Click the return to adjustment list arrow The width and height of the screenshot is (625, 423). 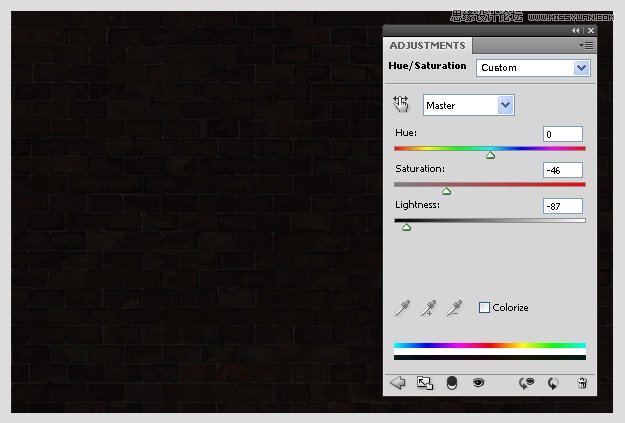coord(397,383)
